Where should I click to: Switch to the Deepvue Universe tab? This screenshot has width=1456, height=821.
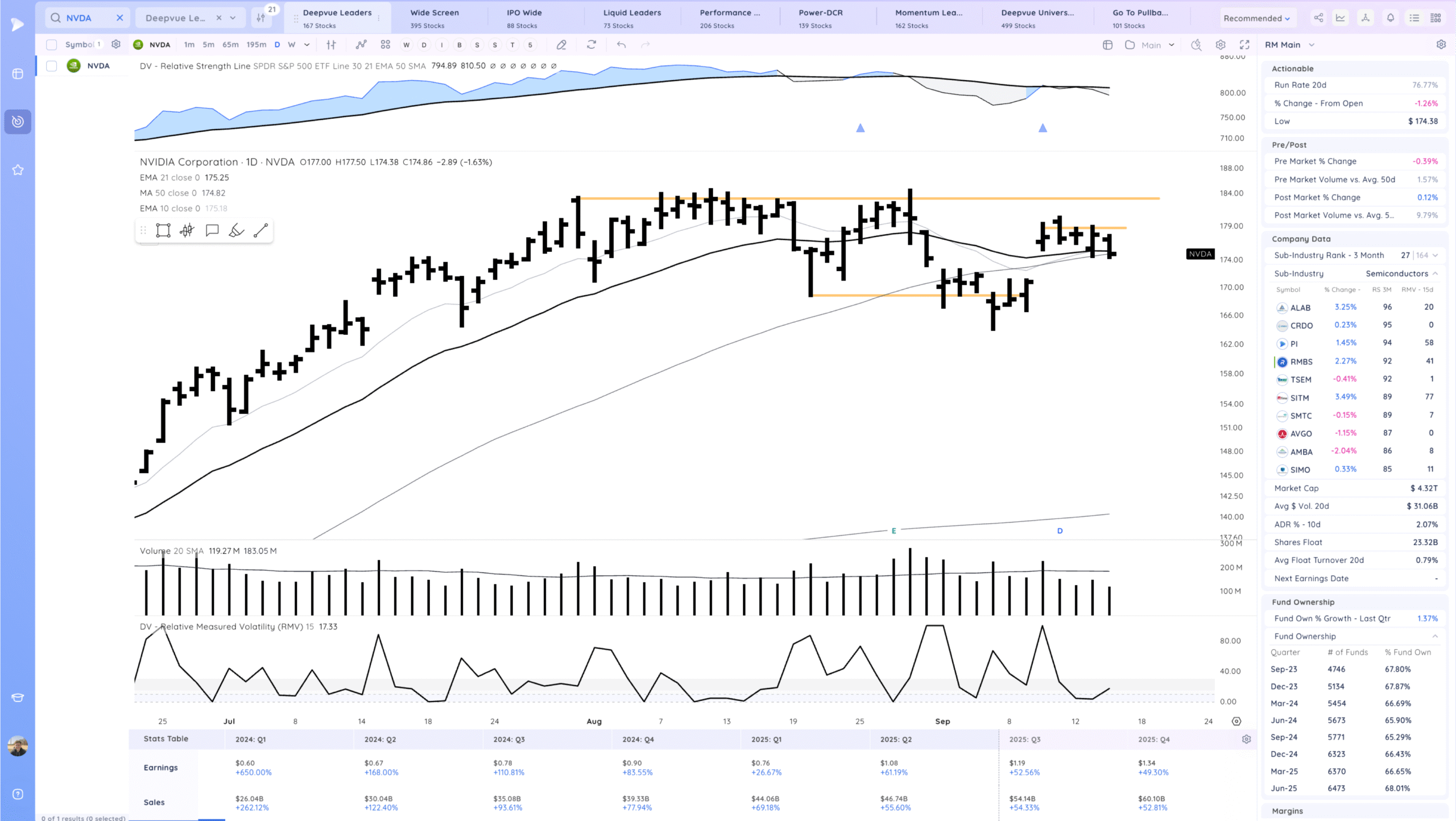(x=1037, y=18)
